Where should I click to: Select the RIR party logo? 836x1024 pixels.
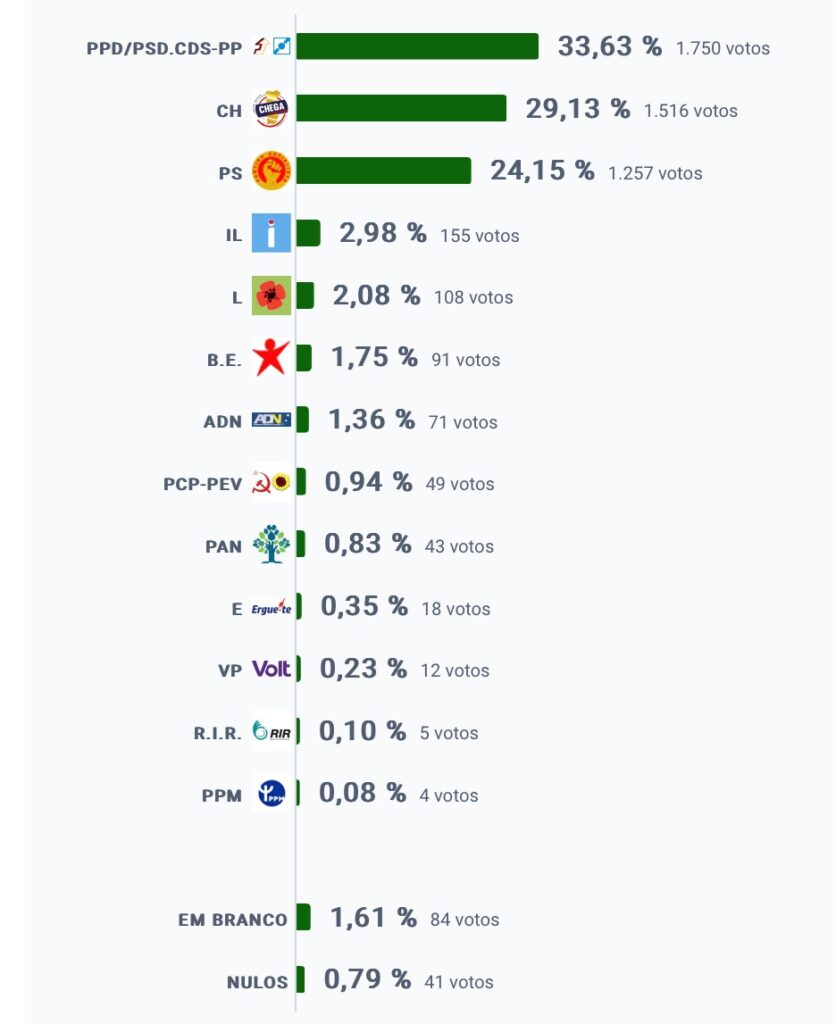271,731
